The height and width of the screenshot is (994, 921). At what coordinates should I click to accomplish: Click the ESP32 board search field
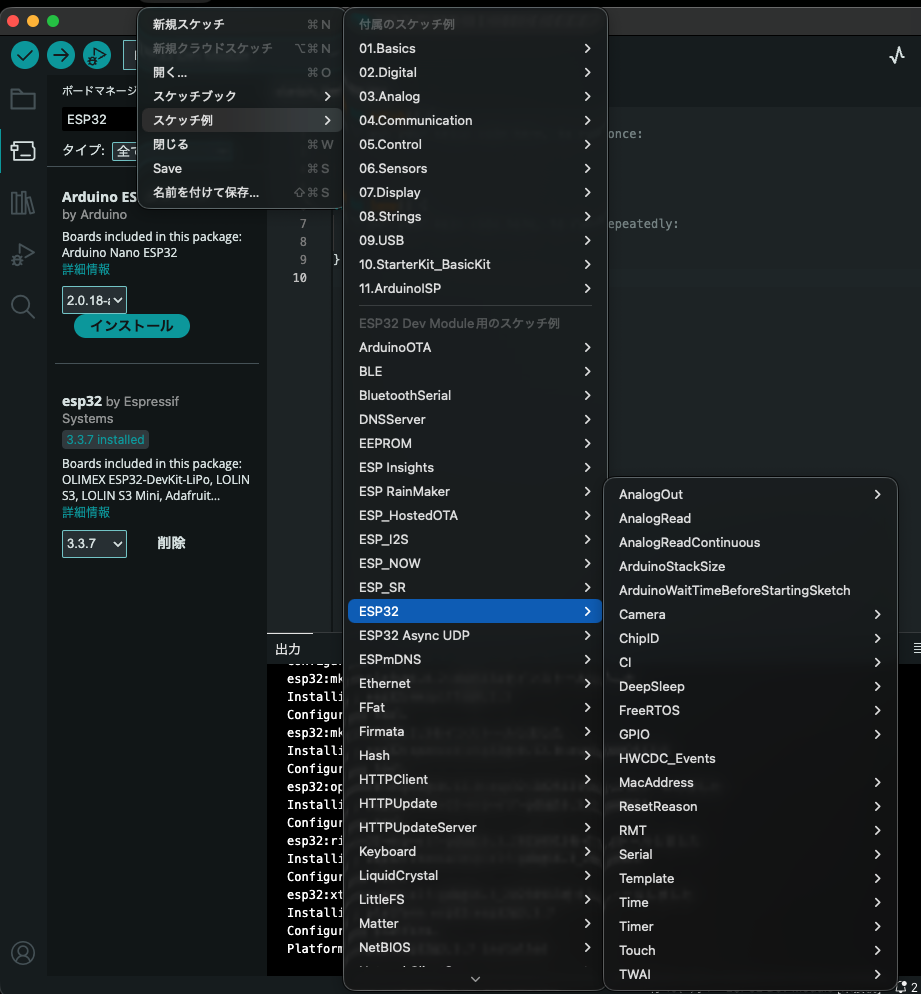coord(95,120)
